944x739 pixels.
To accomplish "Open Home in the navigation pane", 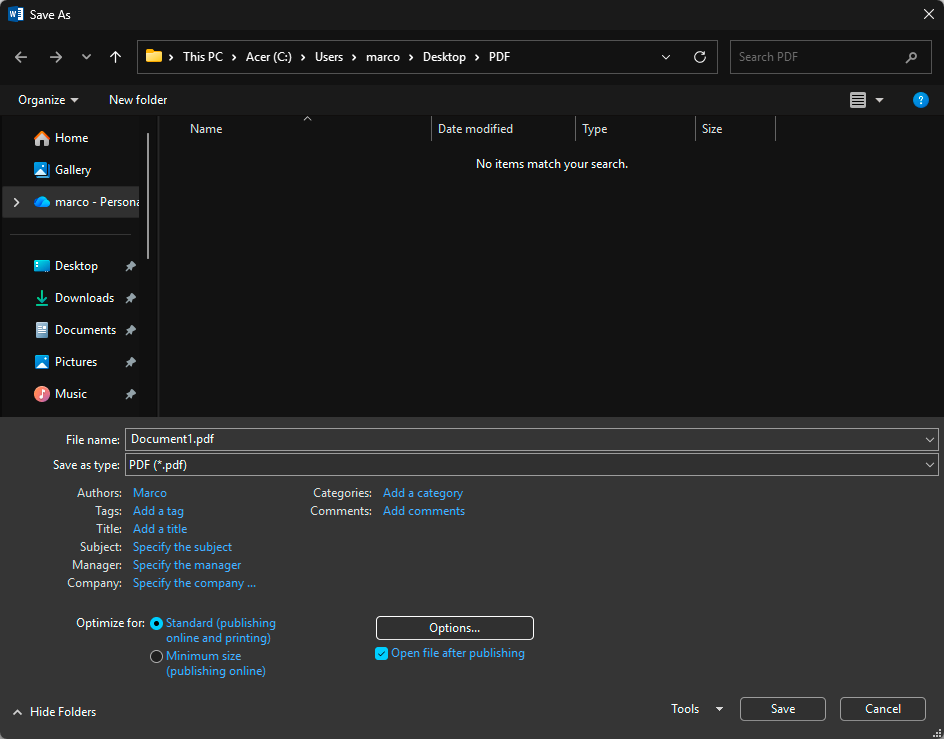I will pos(71,138).
